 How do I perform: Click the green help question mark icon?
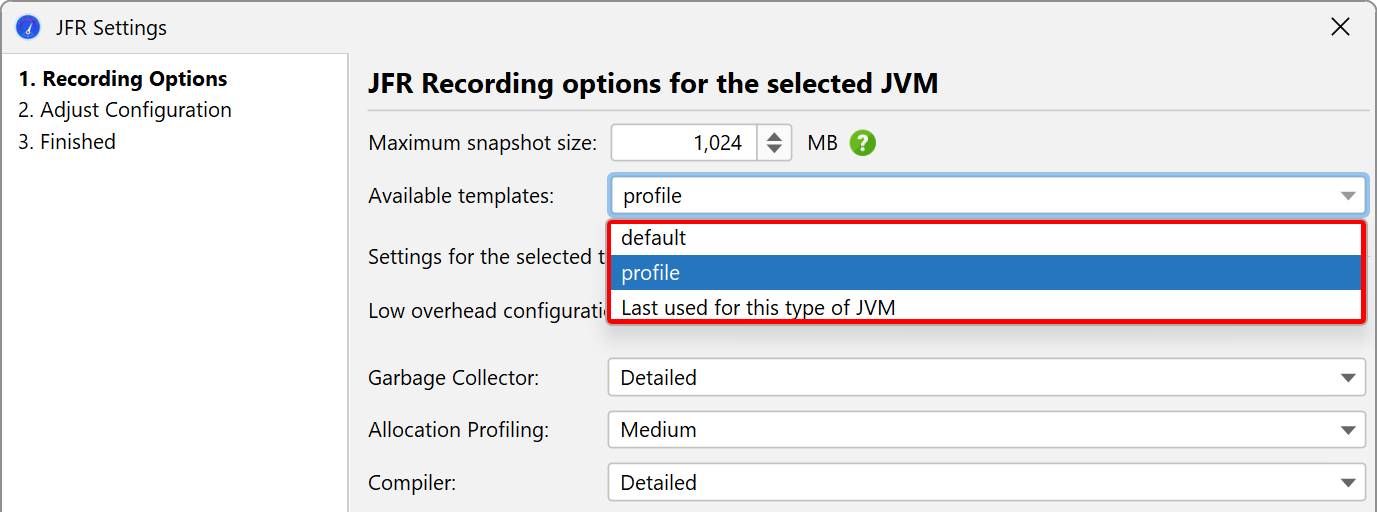pyautogui.click(x=862, y=143)
